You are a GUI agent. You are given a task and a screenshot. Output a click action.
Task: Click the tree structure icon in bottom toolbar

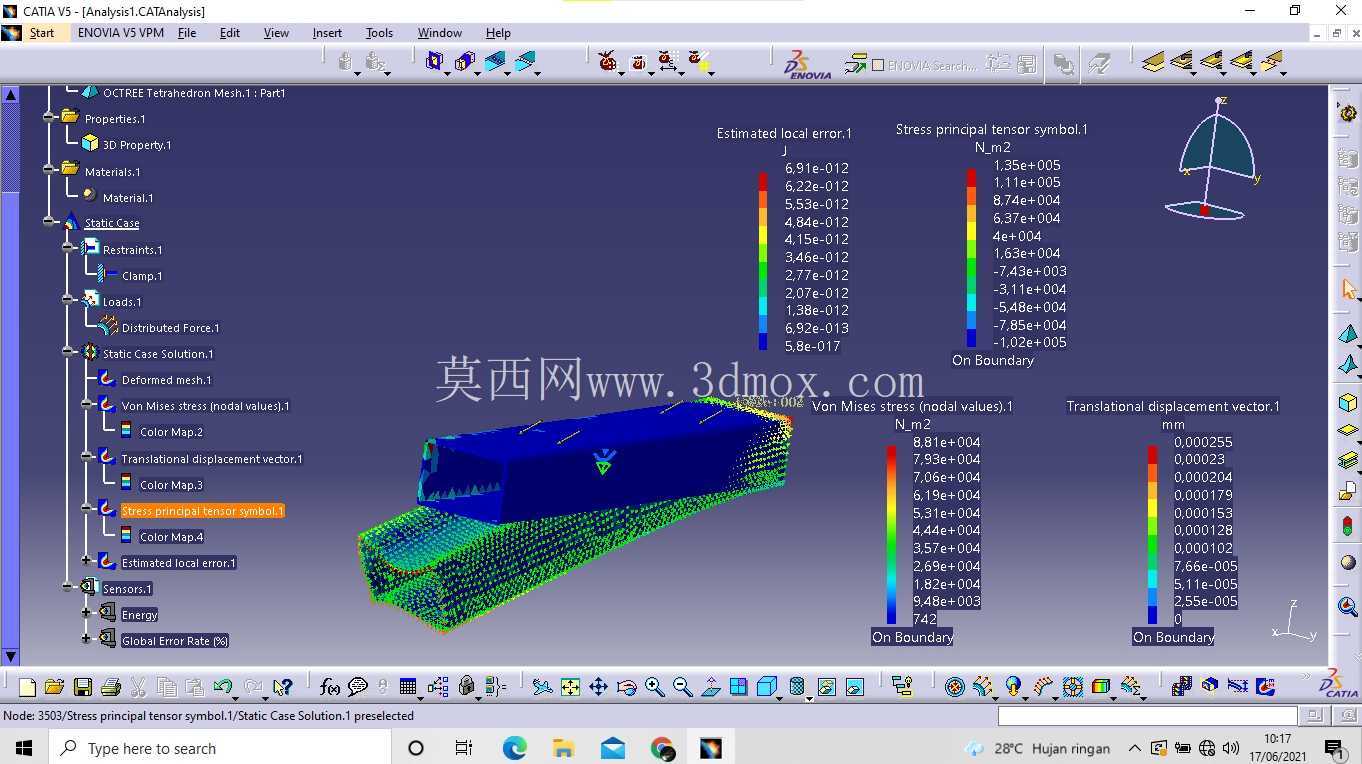[902, 687]
